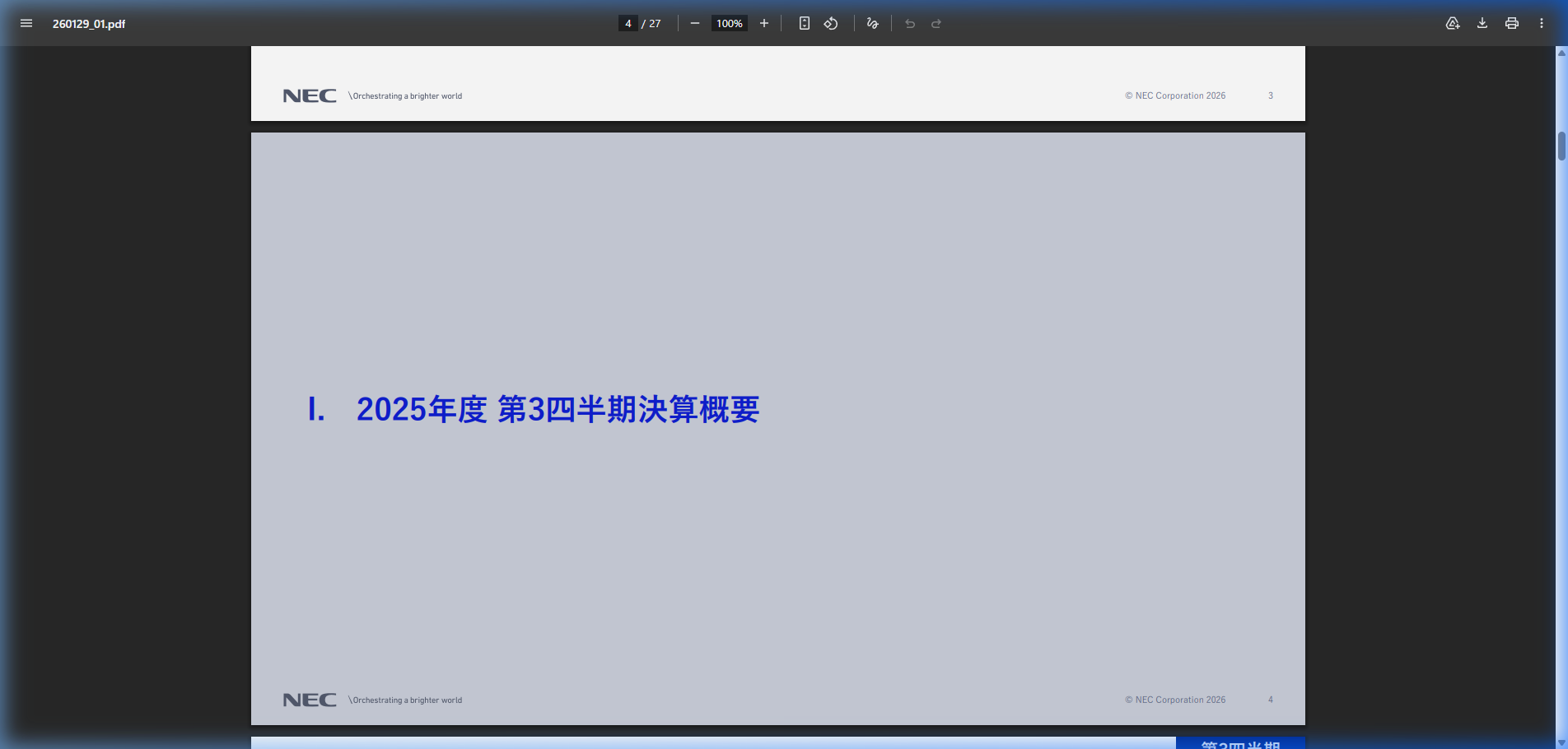
Task: Click the vertical scrollbar thumb
Action: click(x=1561, y=146)
